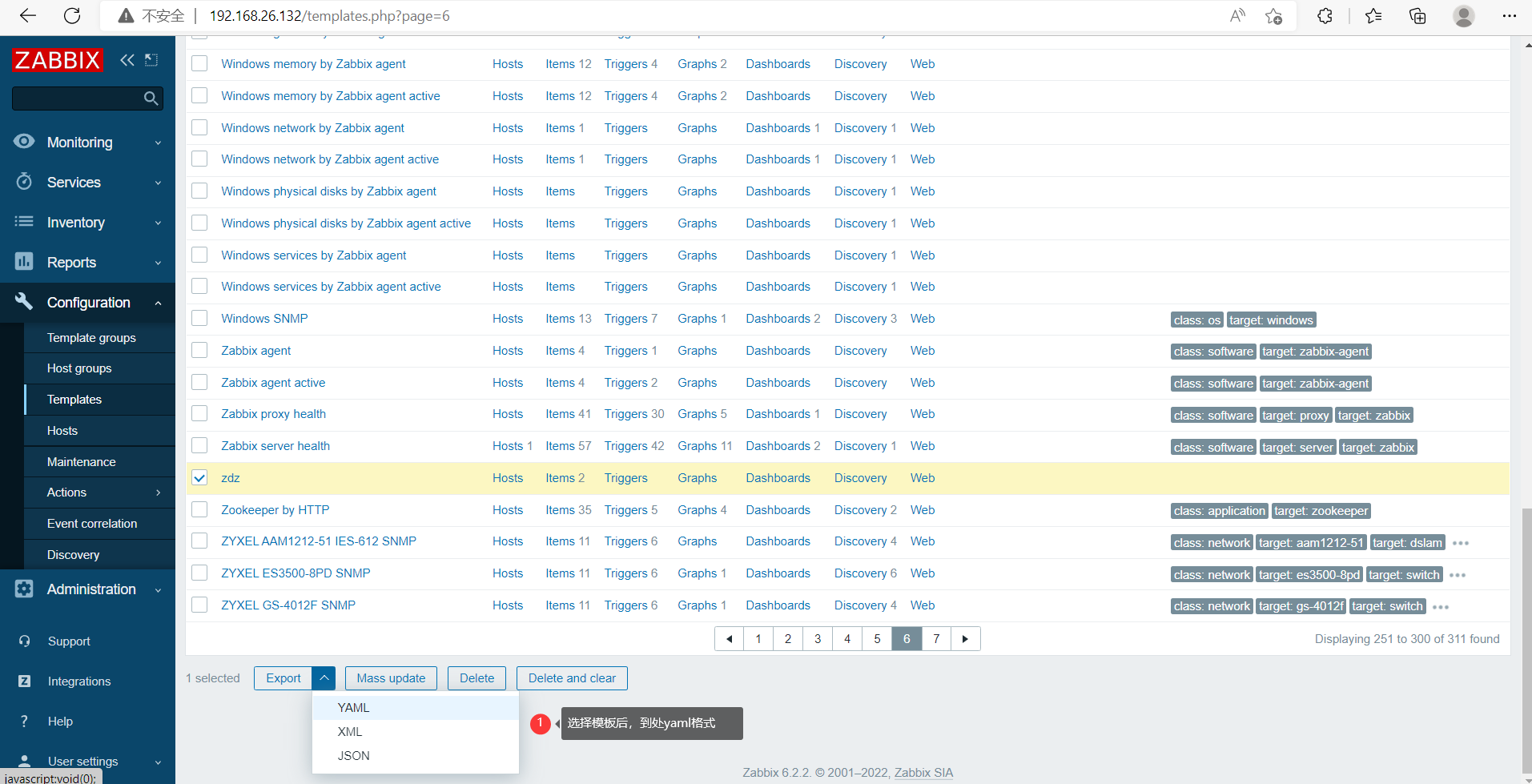Toggle the Export format dropdown arrow
1532x784 pixels.
click(324, 678)
